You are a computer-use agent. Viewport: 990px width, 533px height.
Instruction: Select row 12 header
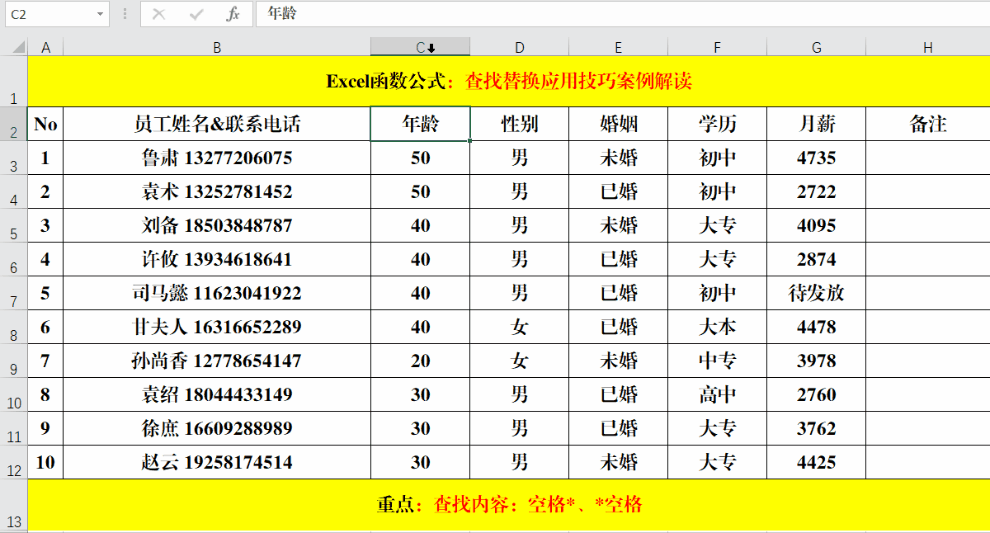click(13, 462)
